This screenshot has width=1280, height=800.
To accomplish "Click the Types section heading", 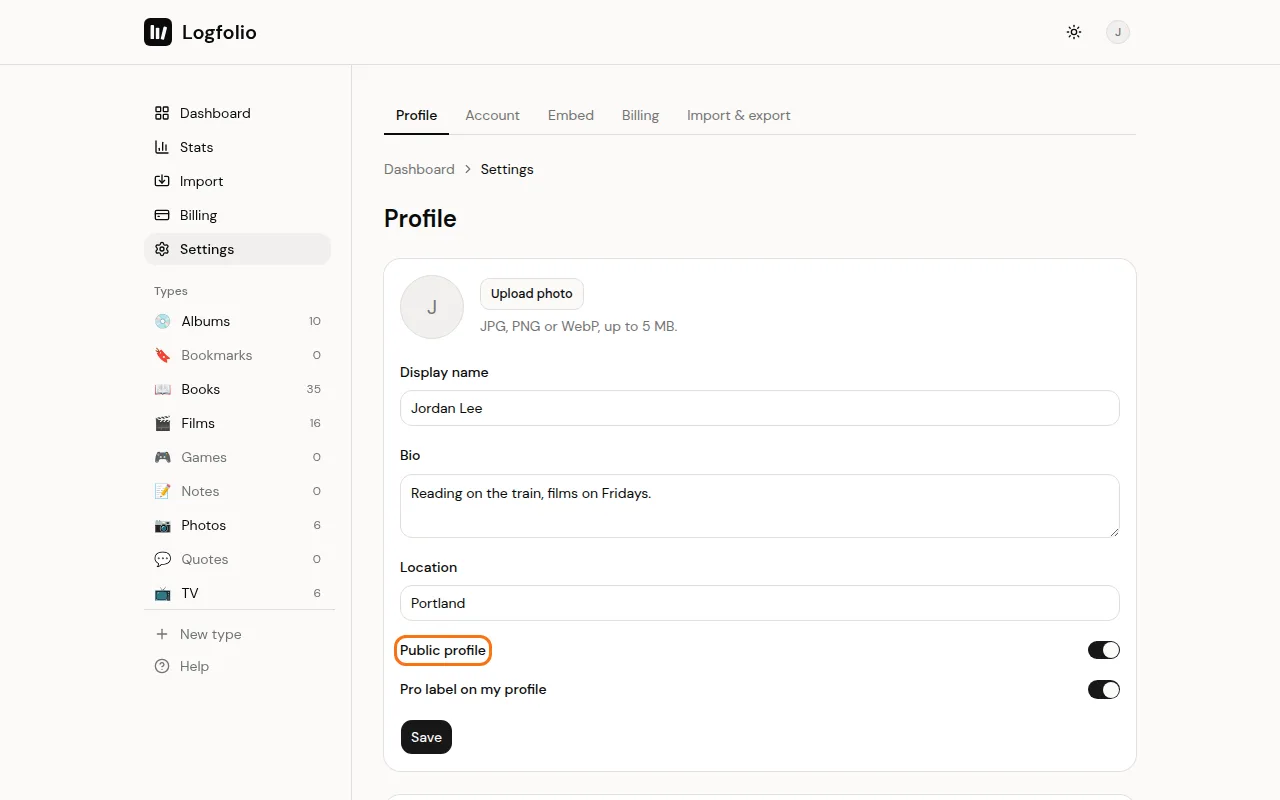I will (x=171, y=291).
